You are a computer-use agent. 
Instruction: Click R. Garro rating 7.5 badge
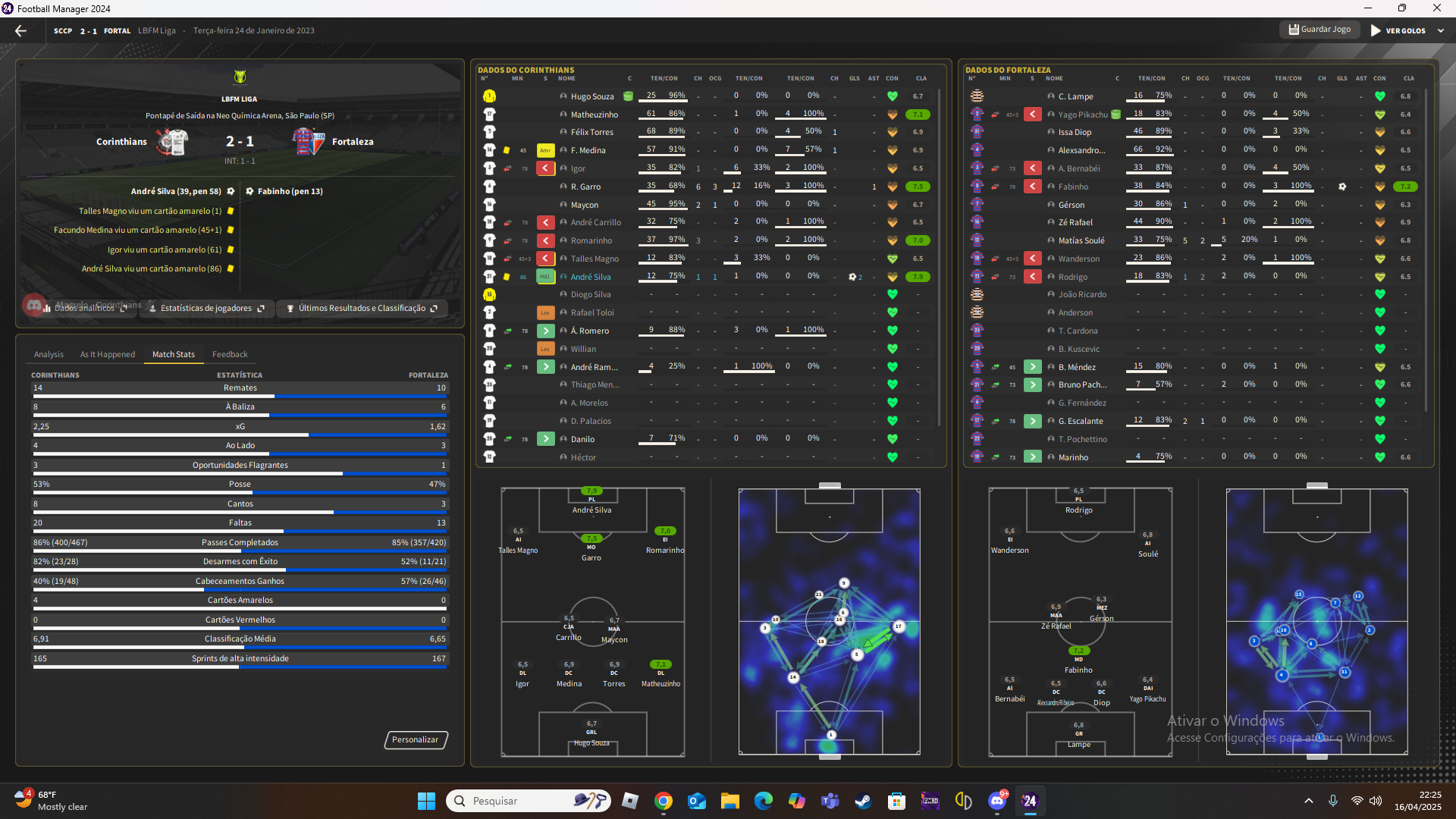click(918, 187)
